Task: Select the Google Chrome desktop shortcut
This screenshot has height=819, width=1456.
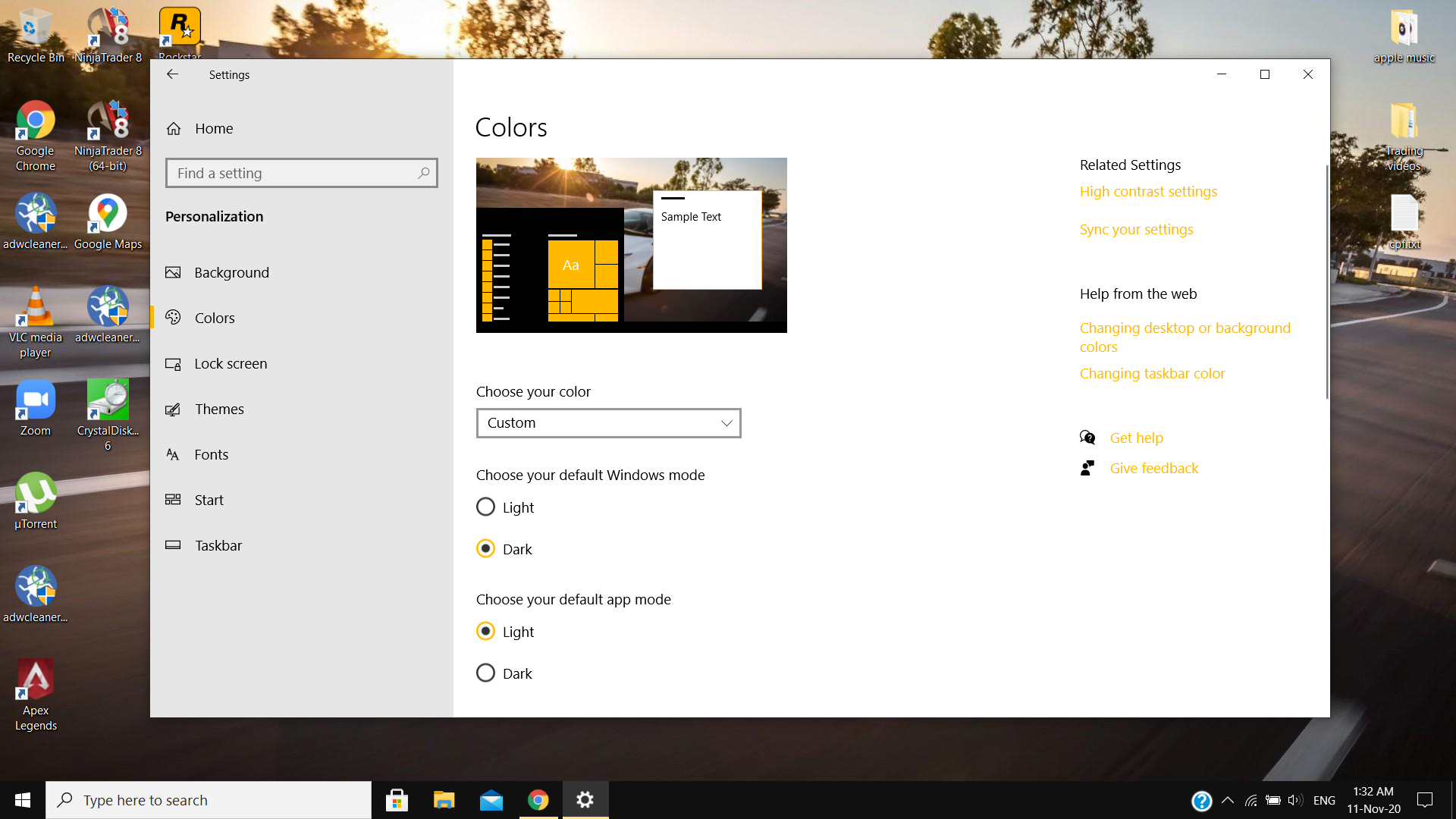Action: click(35, 136)
